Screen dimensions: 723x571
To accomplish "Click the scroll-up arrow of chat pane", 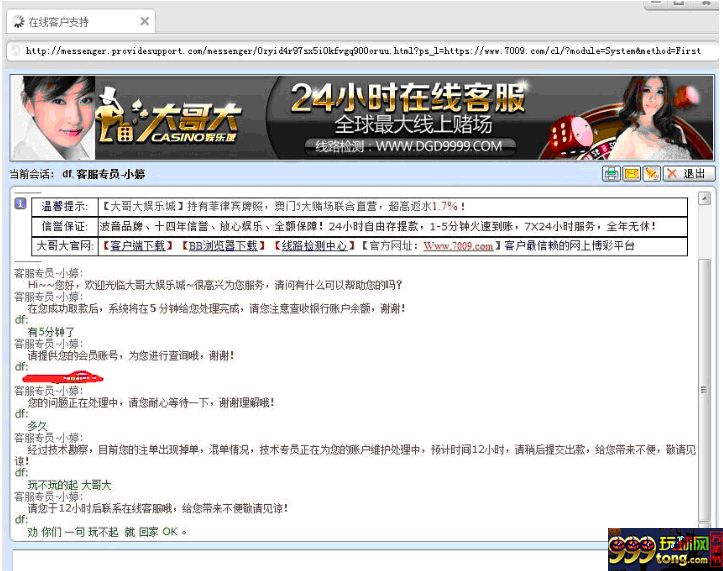I will pyautogui.click(x=704, y=199).
